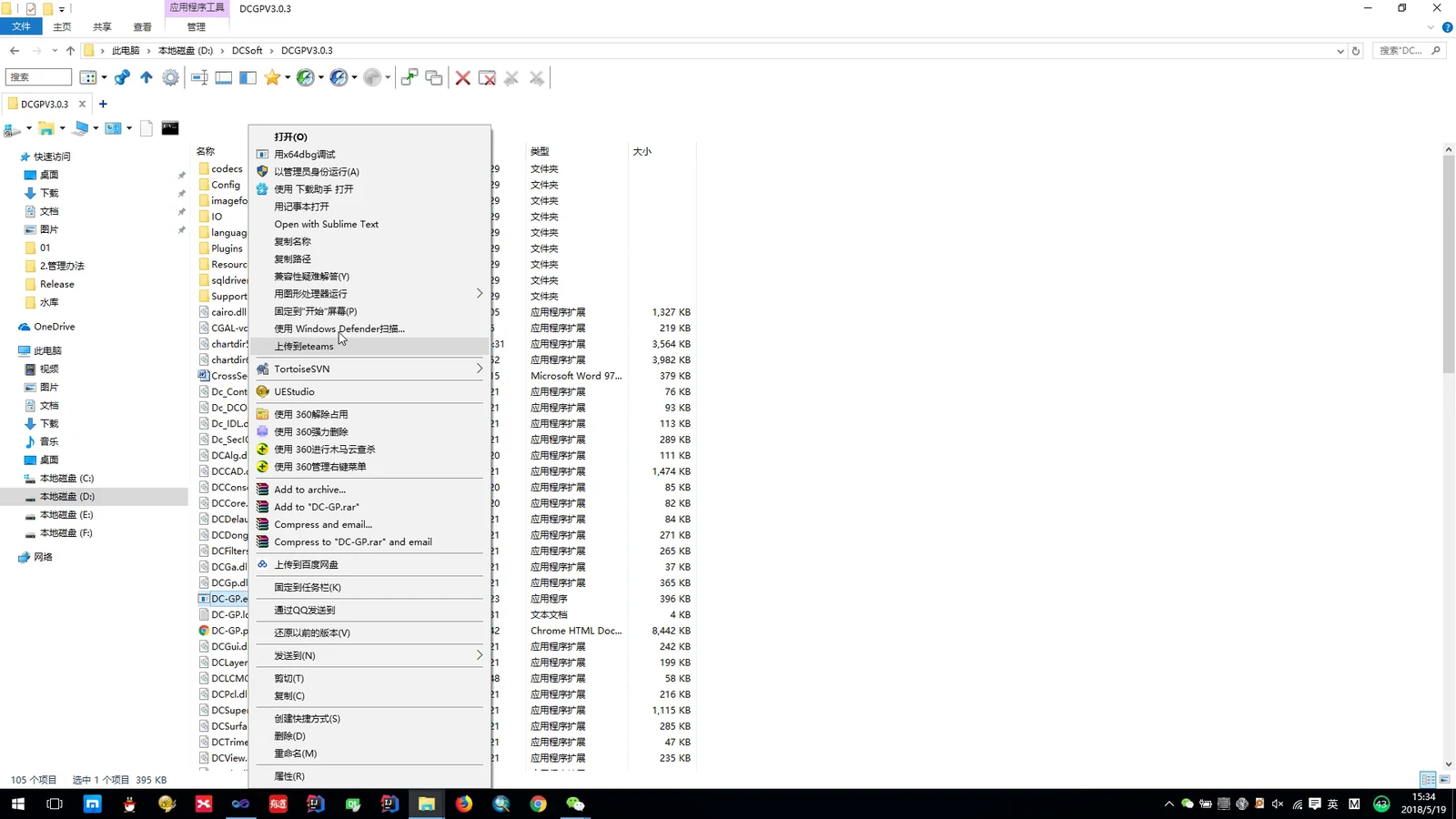1456x819 pixels.
Task: Open the gear settings toolbar icon
Action: pos(170,77)
